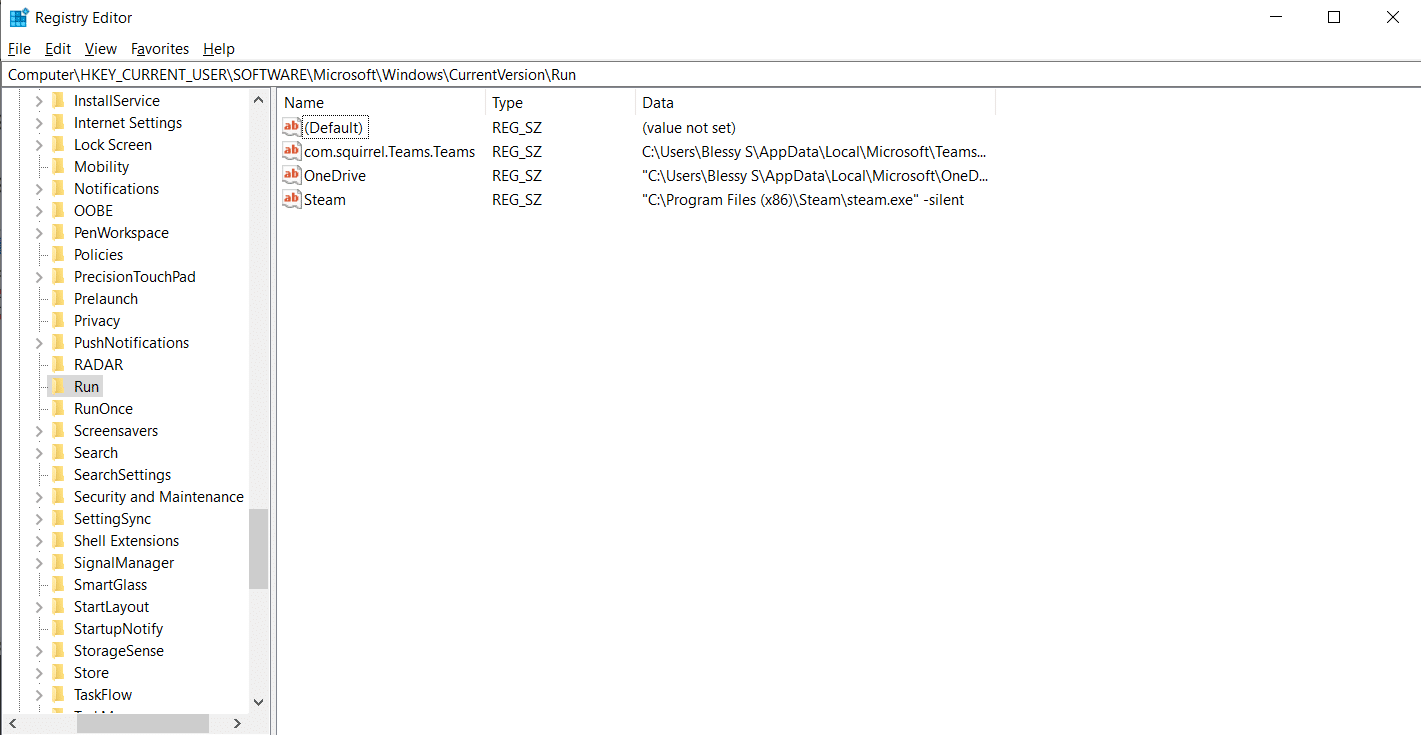
Task: Click the InstallService folder icon
Action: tap(58, 101)
